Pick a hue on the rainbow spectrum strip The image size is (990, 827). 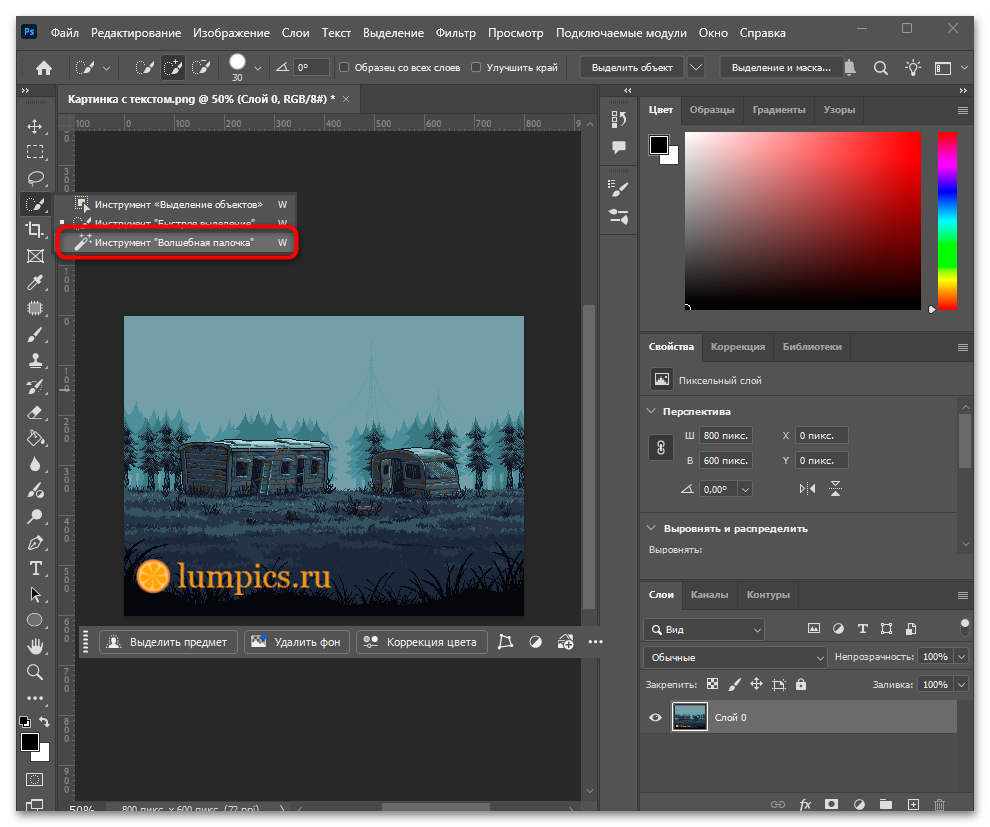[947, 221]
